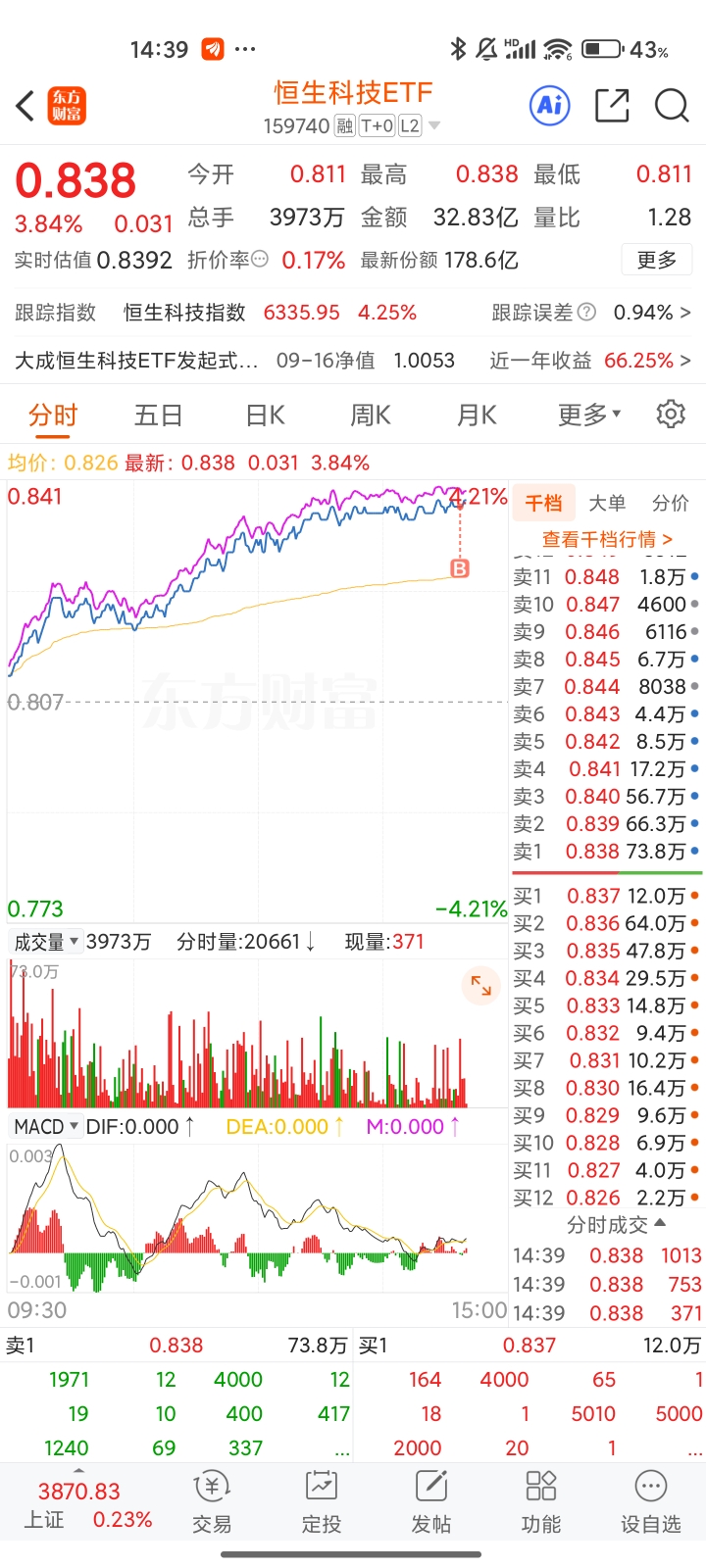706x1568 pixels.
Task: Tap buy queue value 5010
Action: (x=593, y=1414)
